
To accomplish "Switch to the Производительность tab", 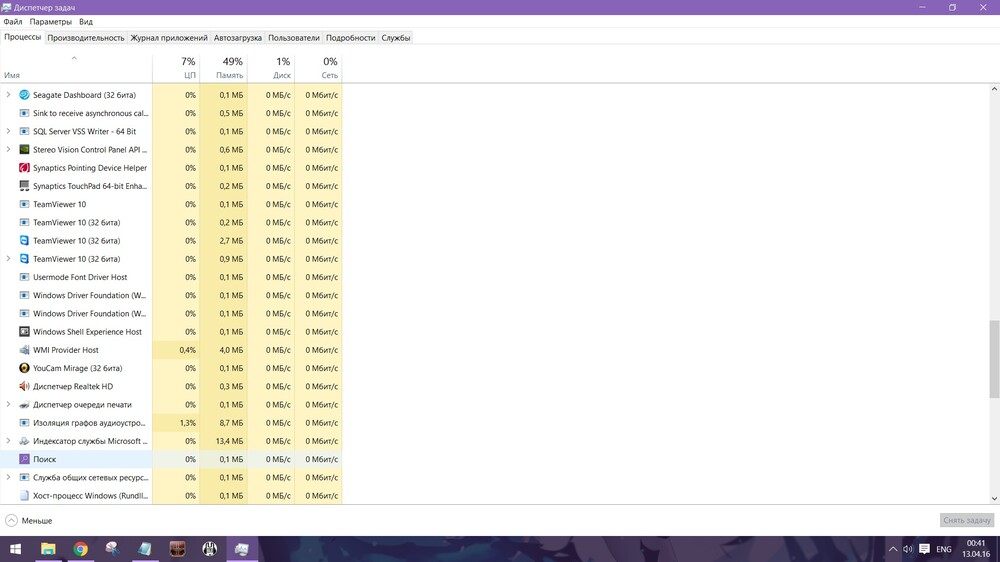I will click(85, 38).
